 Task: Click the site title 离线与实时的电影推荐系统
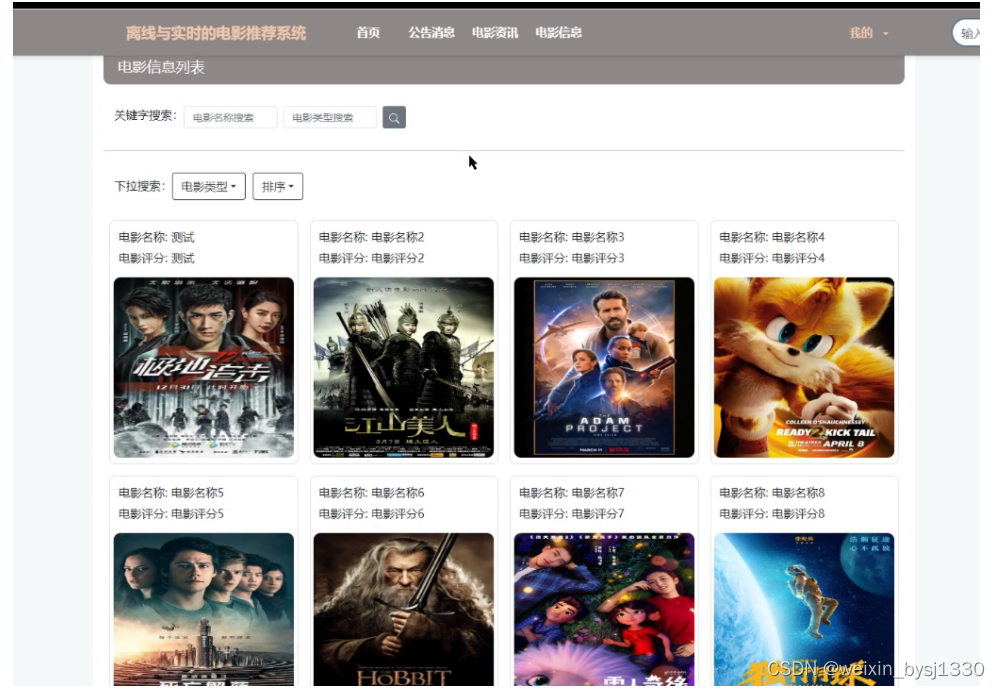click(x=216, y=33)
